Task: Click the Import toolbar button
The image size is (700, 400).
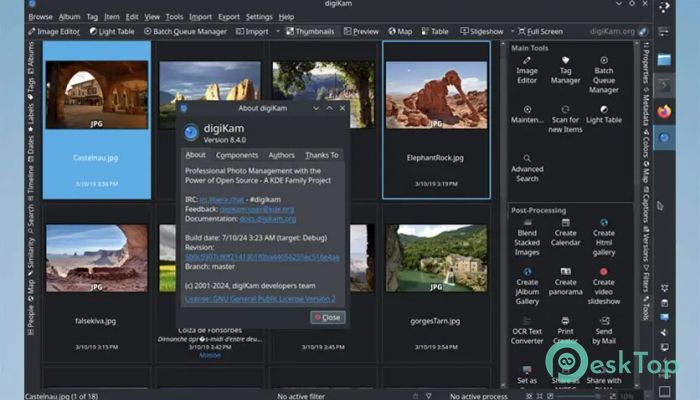Action: click(252, 31)
